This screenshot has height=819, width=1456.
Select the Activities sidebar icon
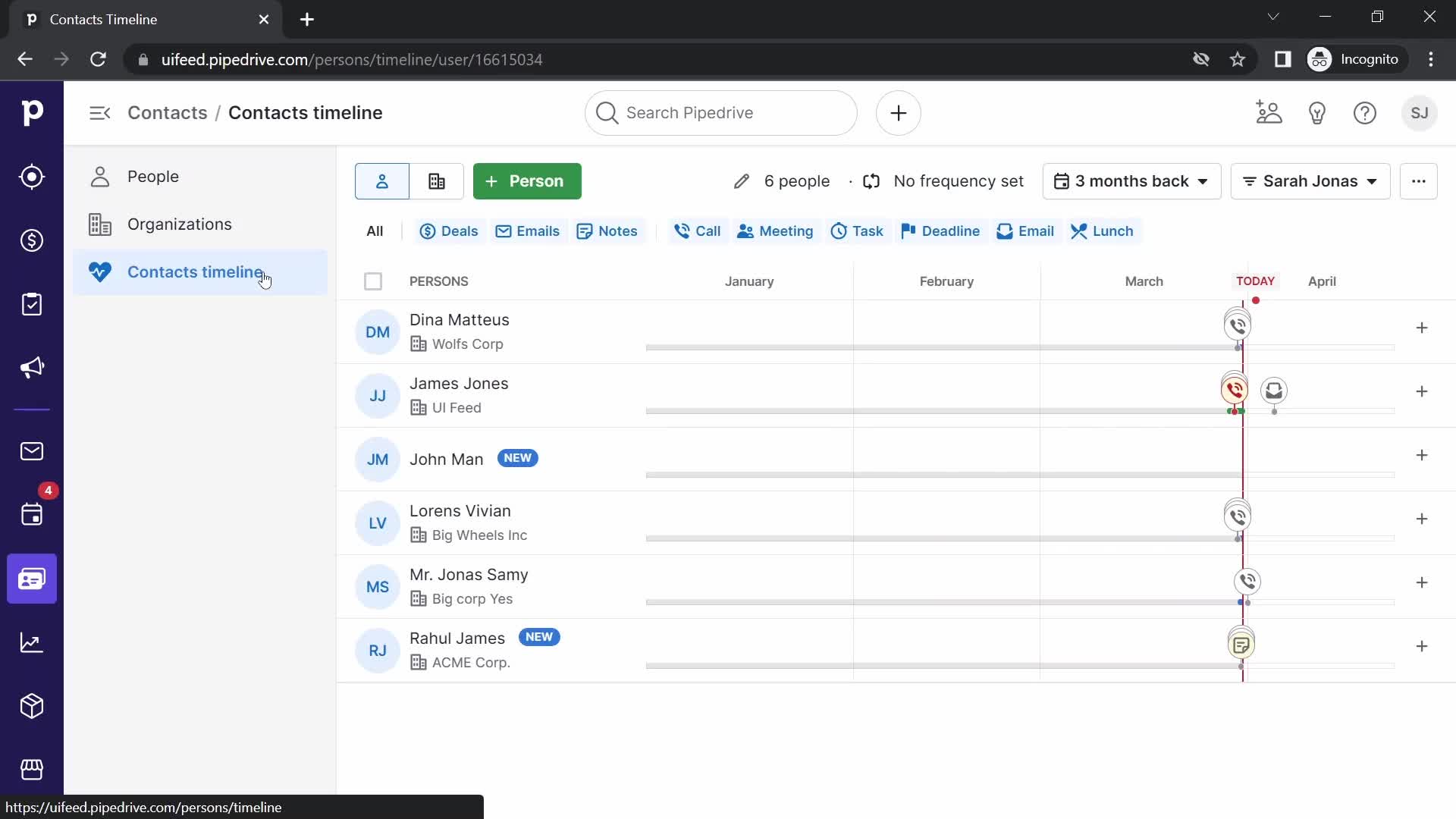click(32, 516)
